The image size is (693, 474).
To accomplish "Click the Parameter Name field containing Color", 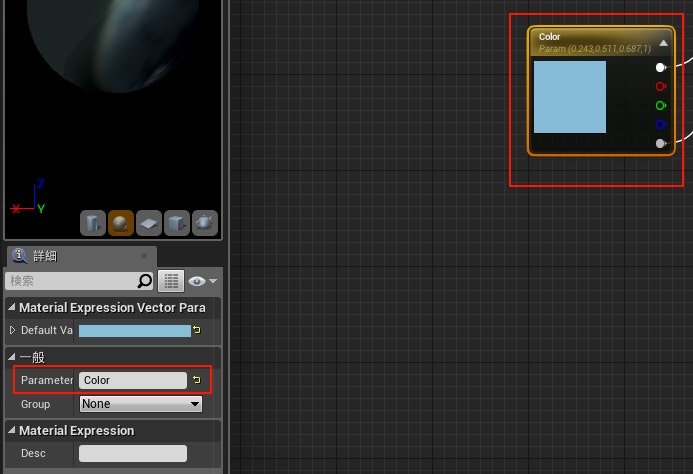I will coord(133,380).
